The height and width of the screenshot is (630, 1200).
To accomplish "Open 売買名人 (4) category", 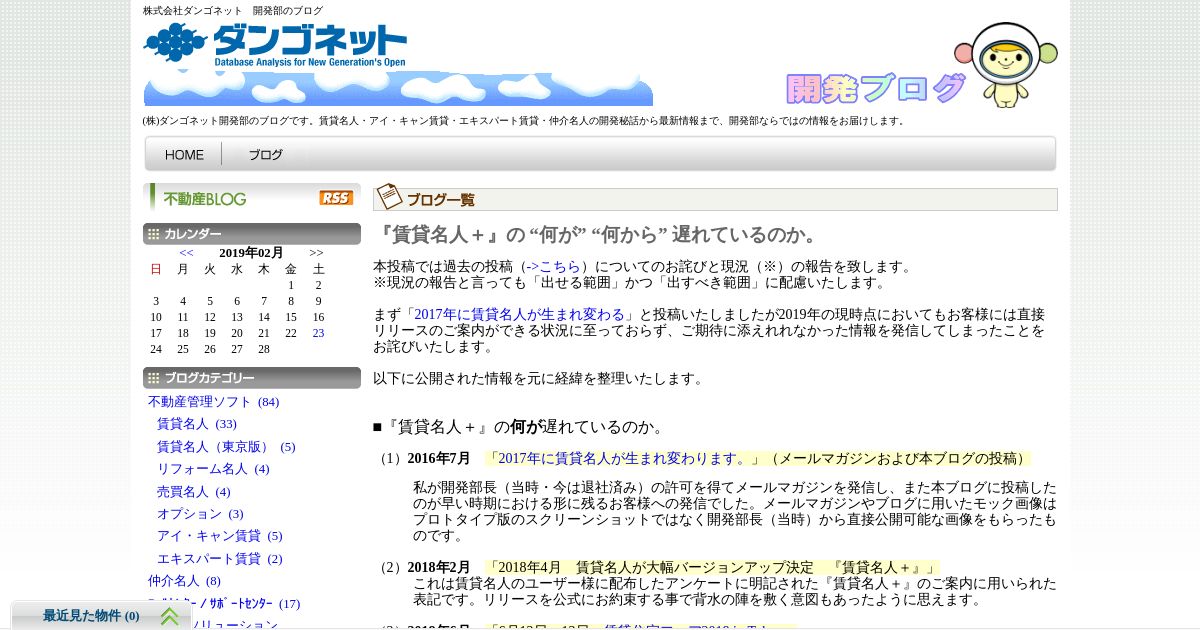I will click(194, 492).
